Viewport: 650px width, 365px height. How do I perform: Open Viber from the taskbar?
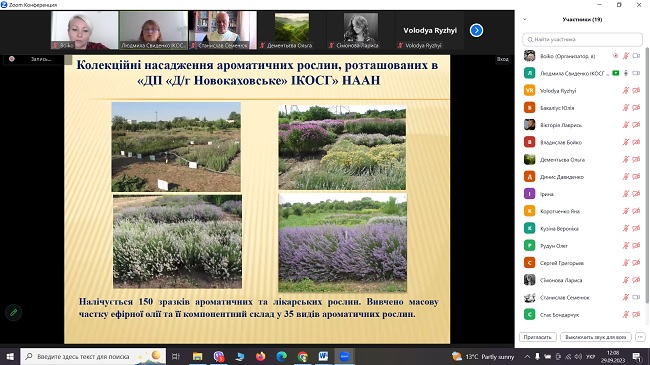coord(218,356)
